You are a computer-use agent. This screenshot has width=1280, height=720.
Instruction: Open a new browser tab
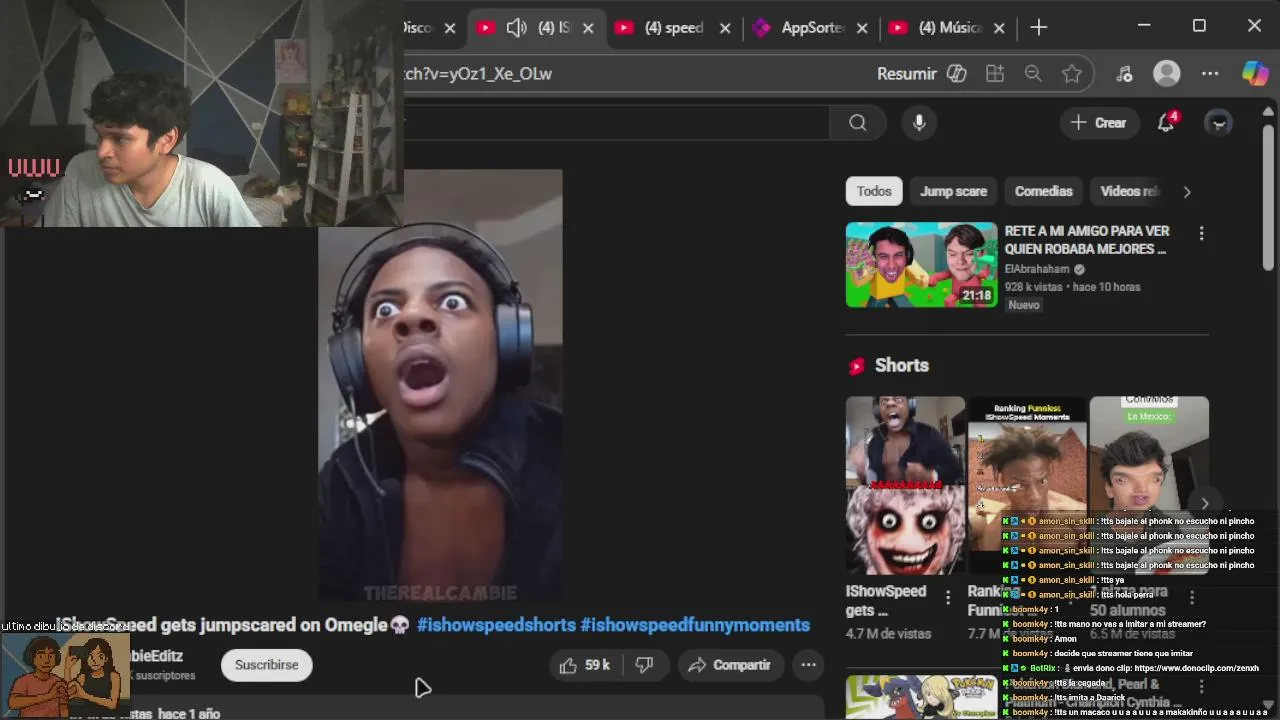(1039, 28)
